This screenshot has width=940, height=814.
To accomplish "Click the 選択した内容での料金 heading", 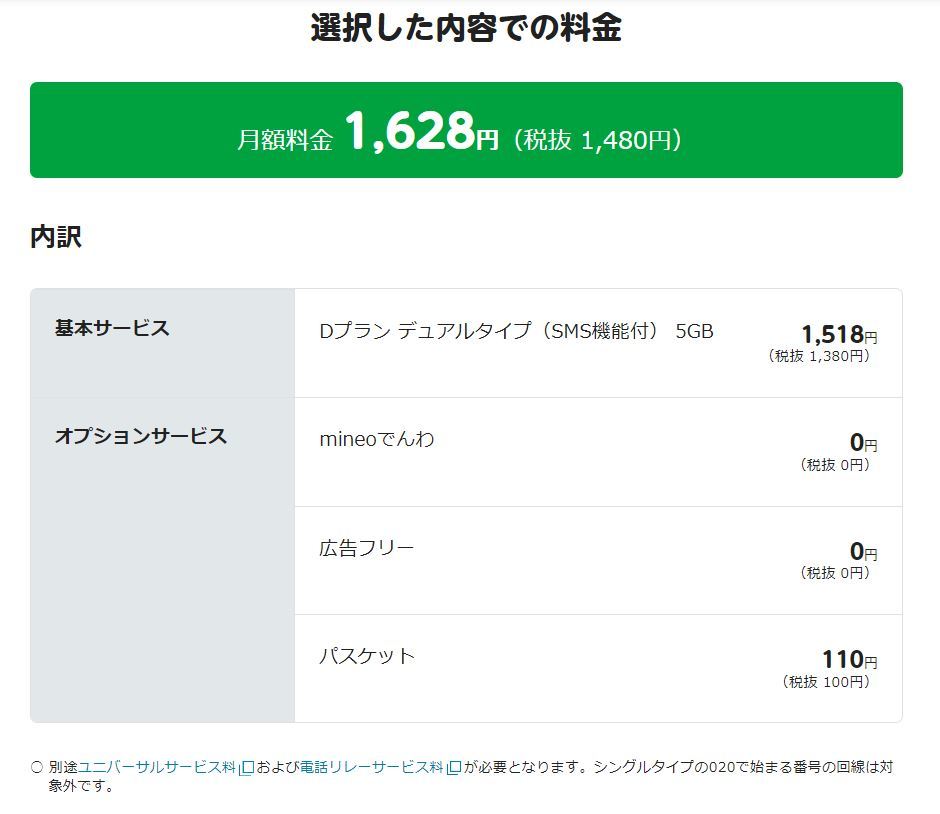I will (x=466, y=28).
